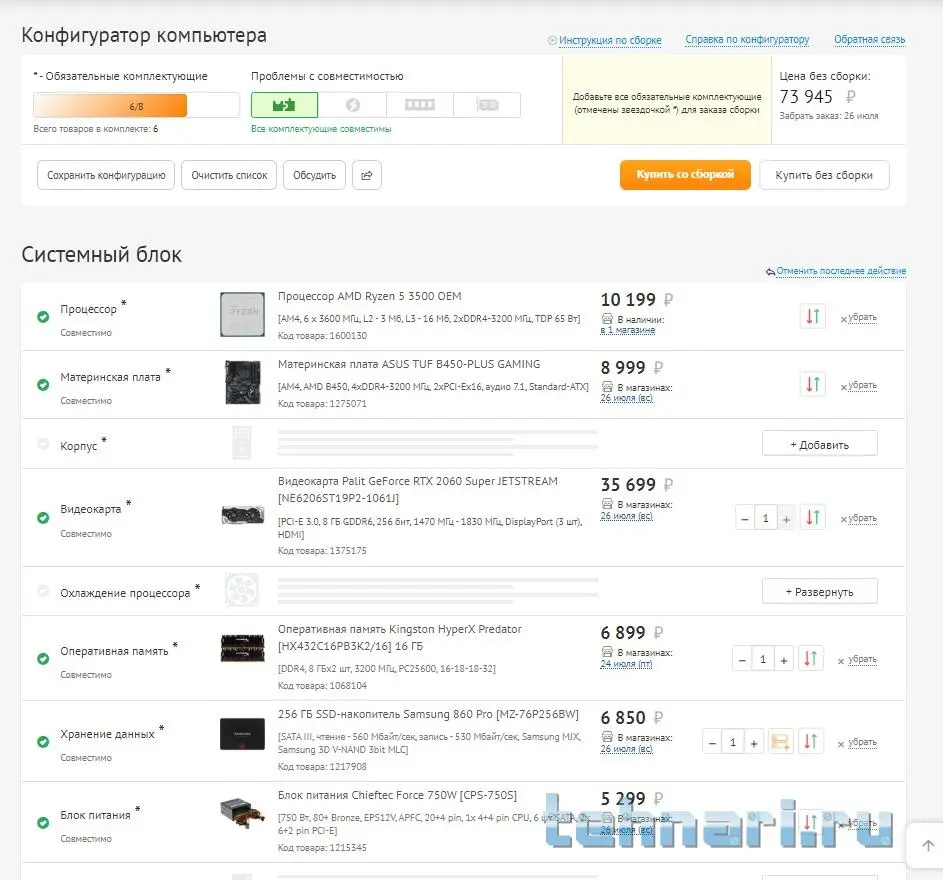
Task: Decrease video card quantity with minus
Action: point(745,518)
